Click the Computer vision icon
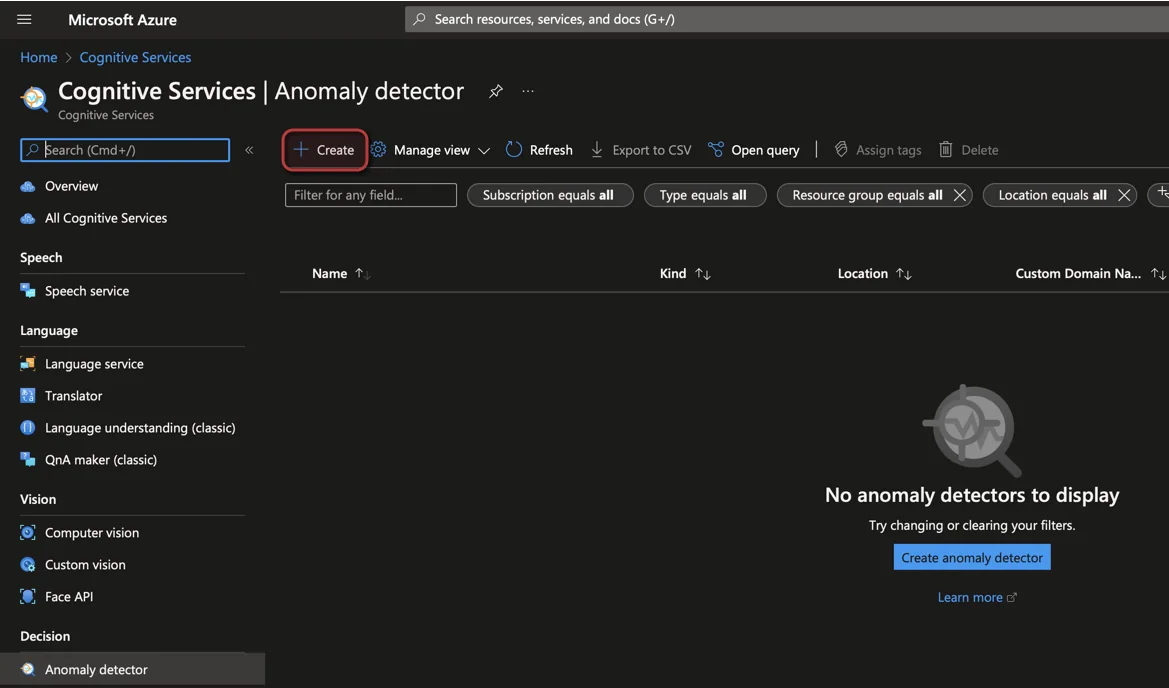1169x688 pixels. 28,532
